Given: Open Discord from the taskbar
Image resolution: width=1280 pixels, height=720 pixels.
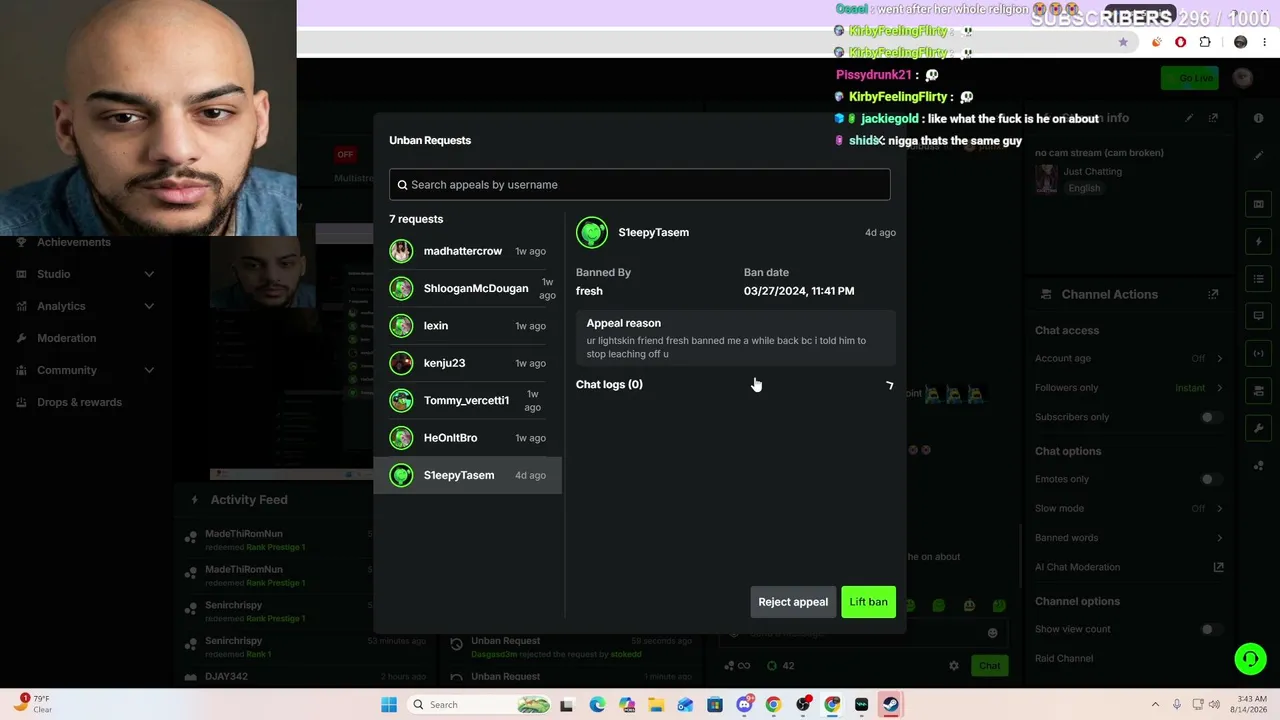Looking at the screenshot, I should 744,705.
